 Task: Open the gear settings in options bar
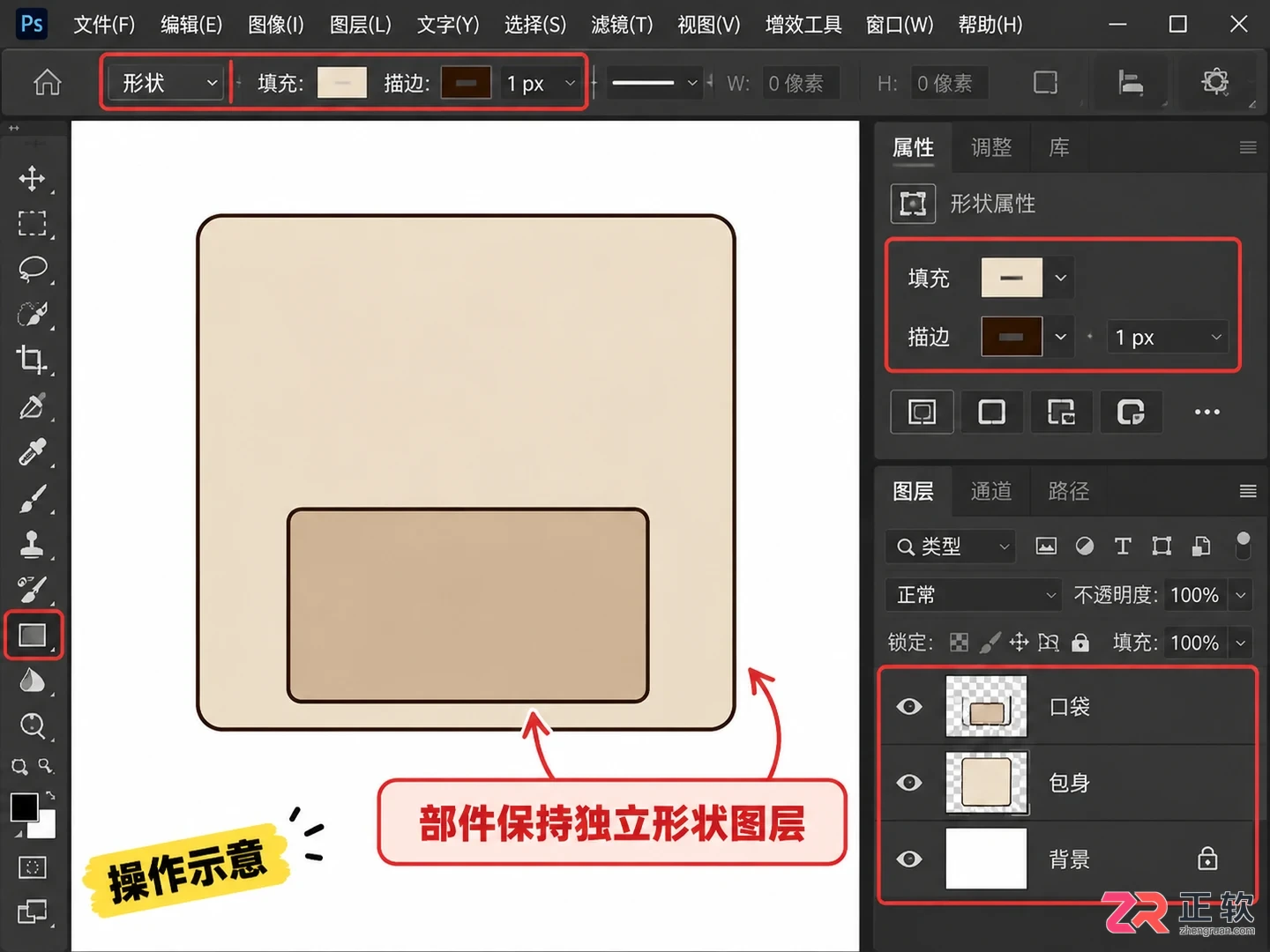tap(1215, 82)
